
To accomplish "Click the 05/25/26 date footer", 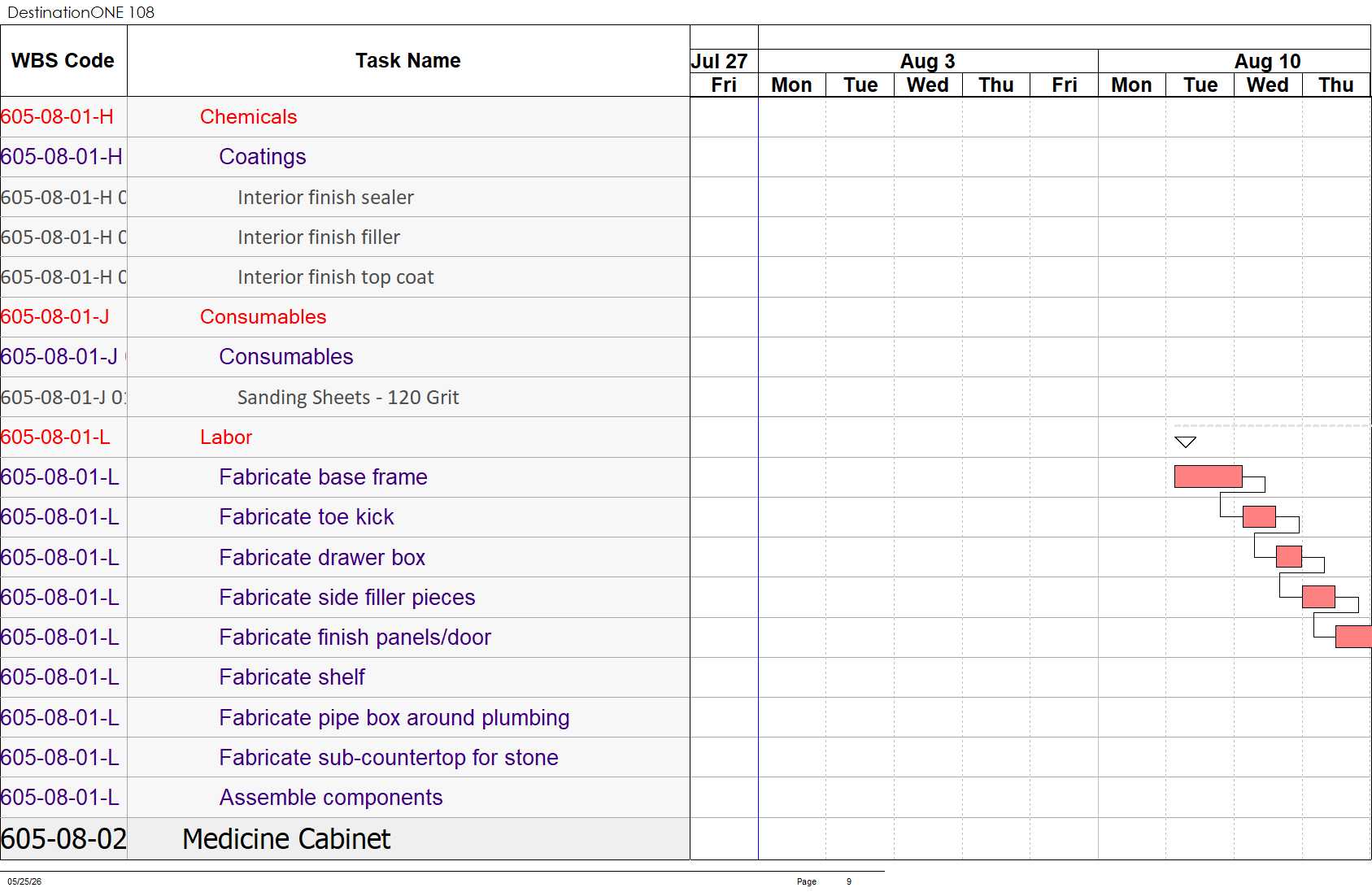I will 24,881.
